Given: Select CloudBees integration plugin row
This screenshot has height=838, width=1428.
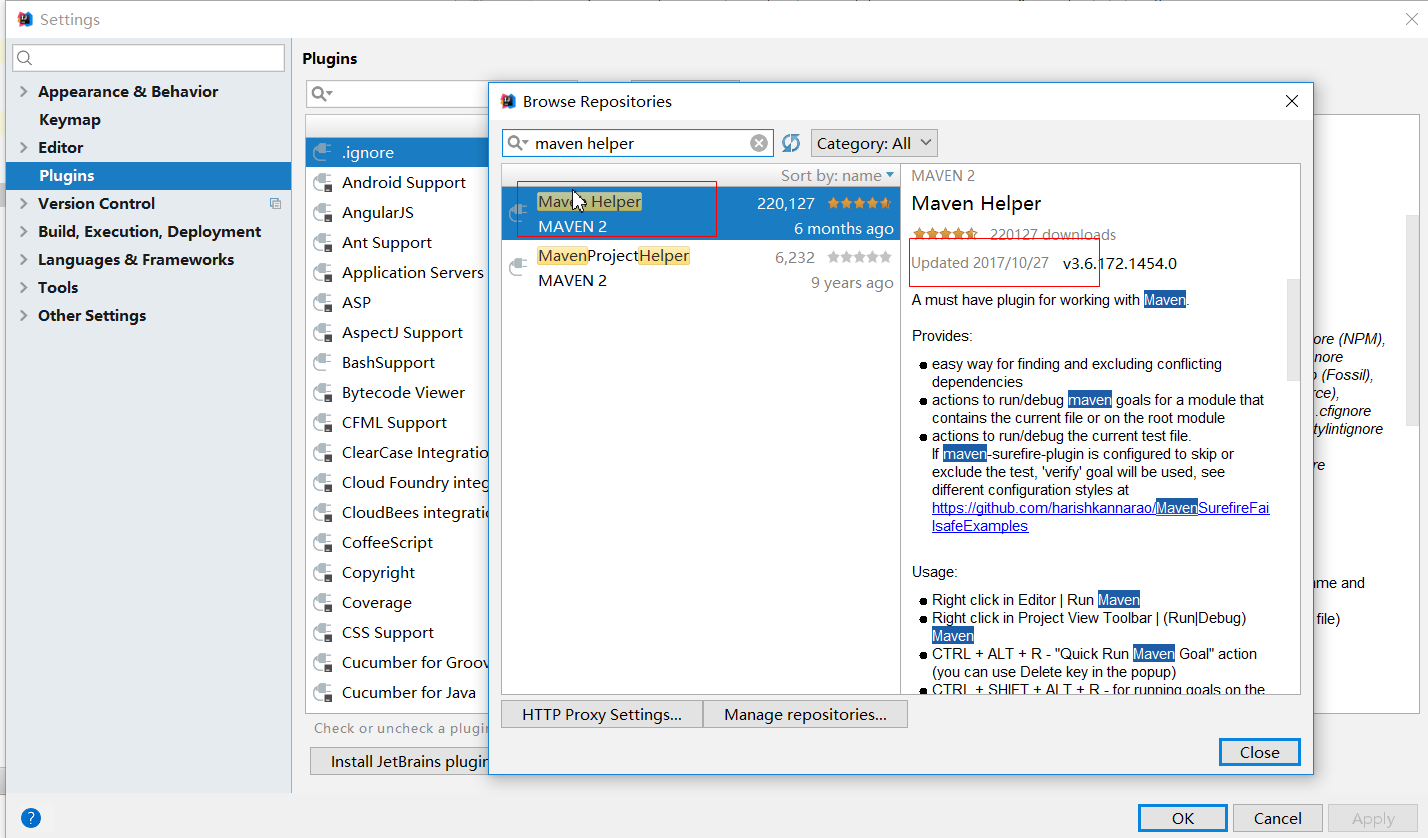Looking at the screenshot, I should [398, 513].
